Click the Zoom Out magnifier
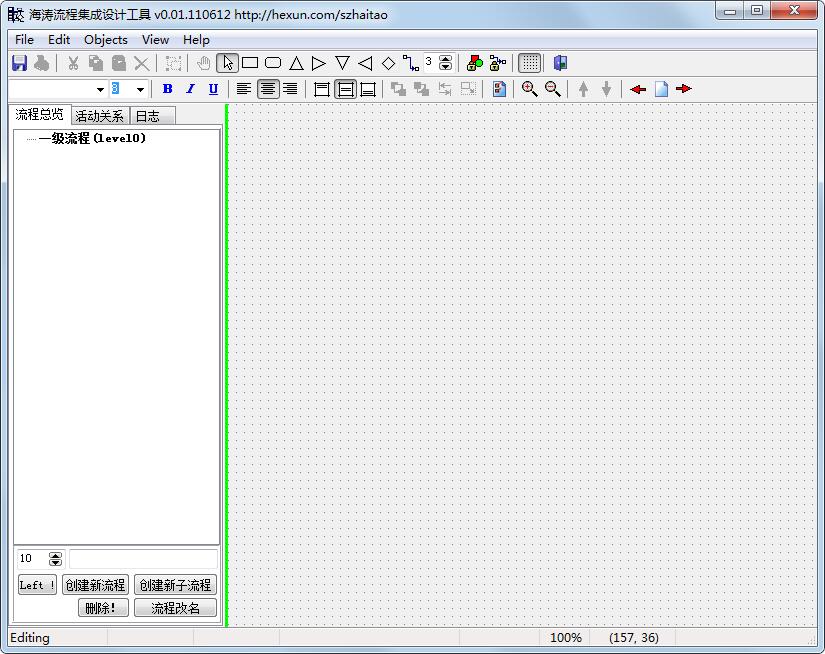This screenshot has width=825, height=654. pyautogui.click(x=552, y=89)
